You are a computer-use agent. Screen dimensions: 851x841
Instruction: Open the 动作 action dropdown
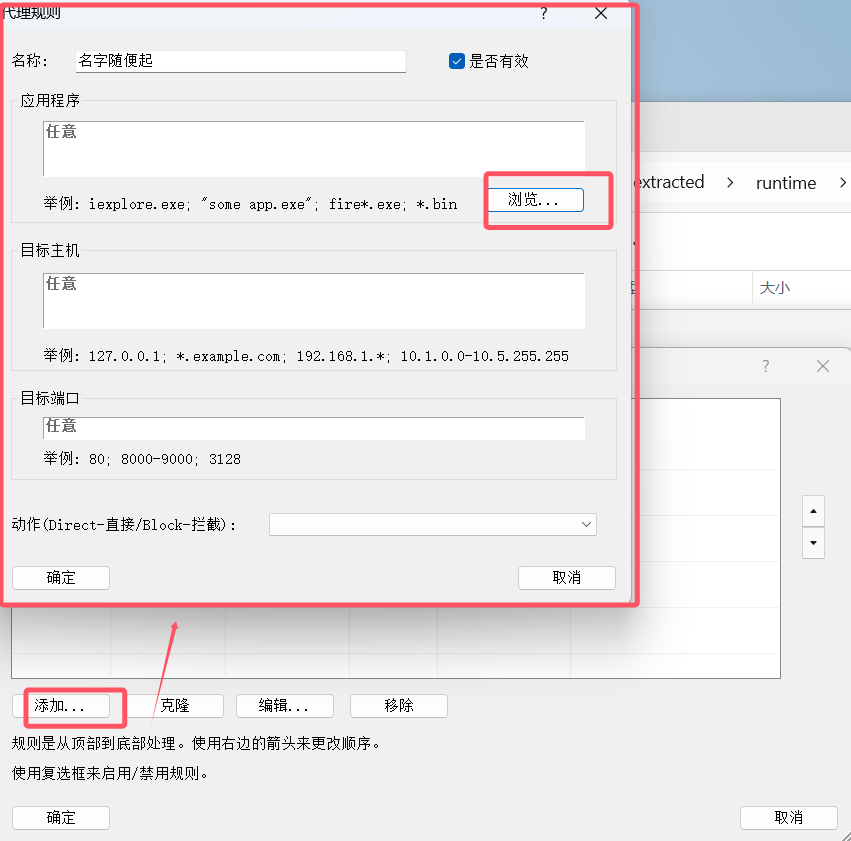432,524
